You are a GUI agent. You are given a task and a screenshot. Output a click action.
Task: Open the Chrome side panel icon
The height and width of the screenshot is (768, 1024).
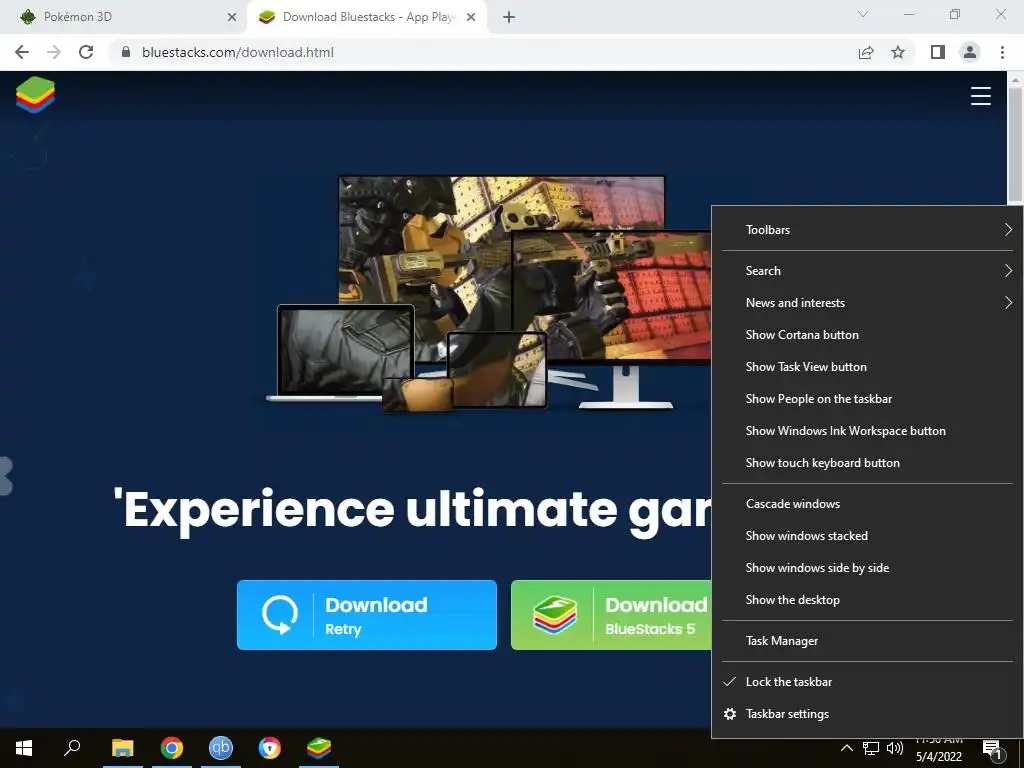click(x=938, y=52)
